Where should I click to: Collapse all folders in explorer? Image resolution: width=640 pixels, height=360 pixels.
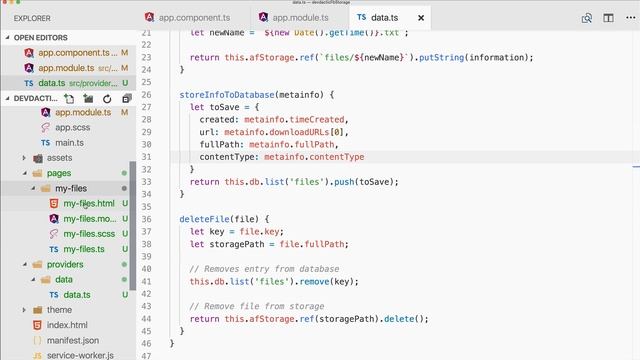tap(127, 98)
